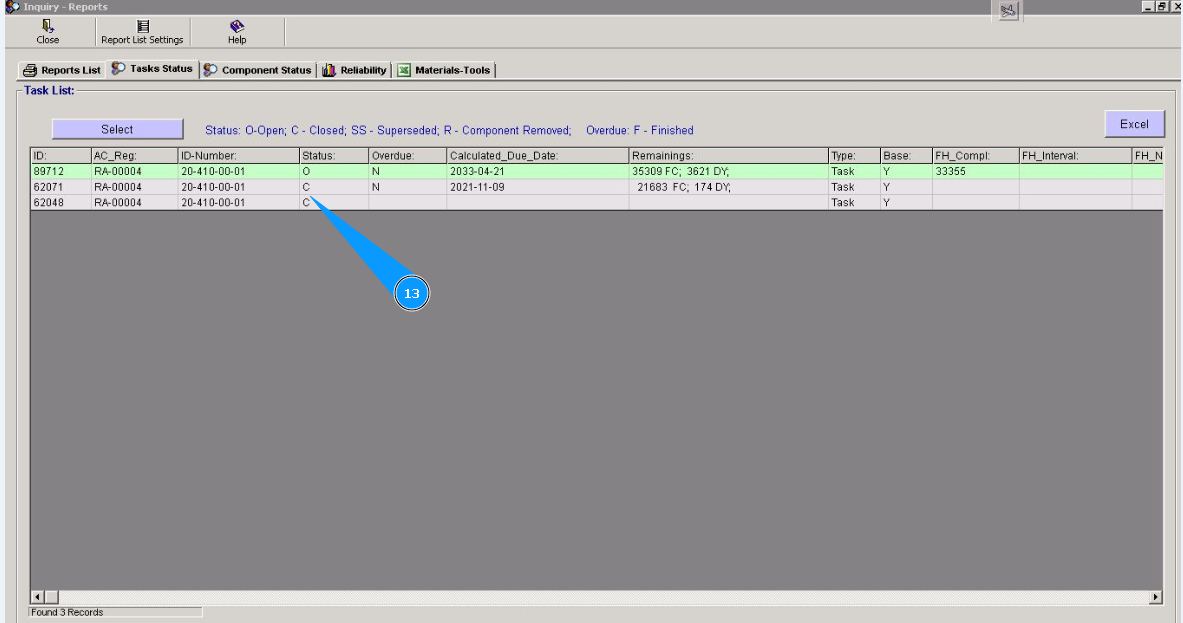Select the row with ID 62048
This screenshot has width=1183, height=623.
596,202
